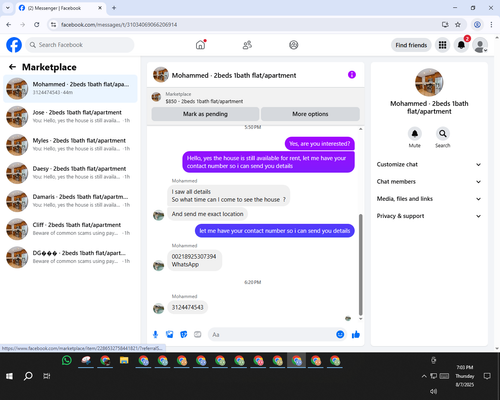Screen dimensions: 500x400
Task: Select the Messenger | Facebook browser tab
Action: [60, 8]
